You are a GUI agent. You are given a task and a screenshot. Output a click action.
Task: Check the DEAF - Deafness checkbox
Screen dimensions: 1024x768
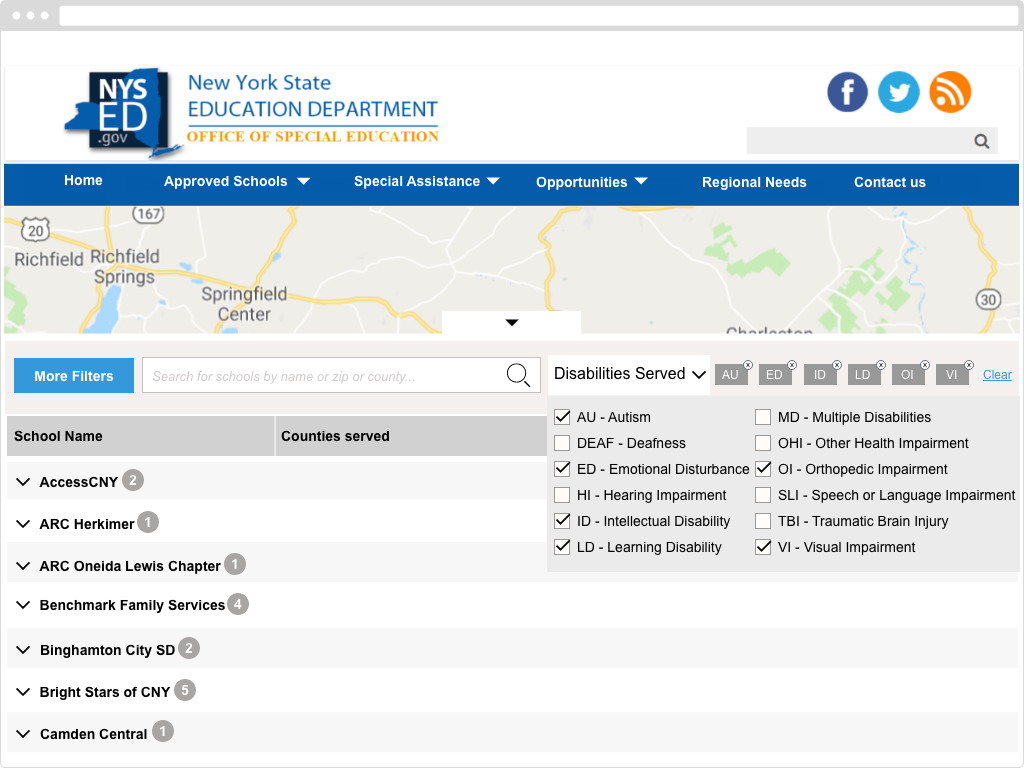(562, 443)
